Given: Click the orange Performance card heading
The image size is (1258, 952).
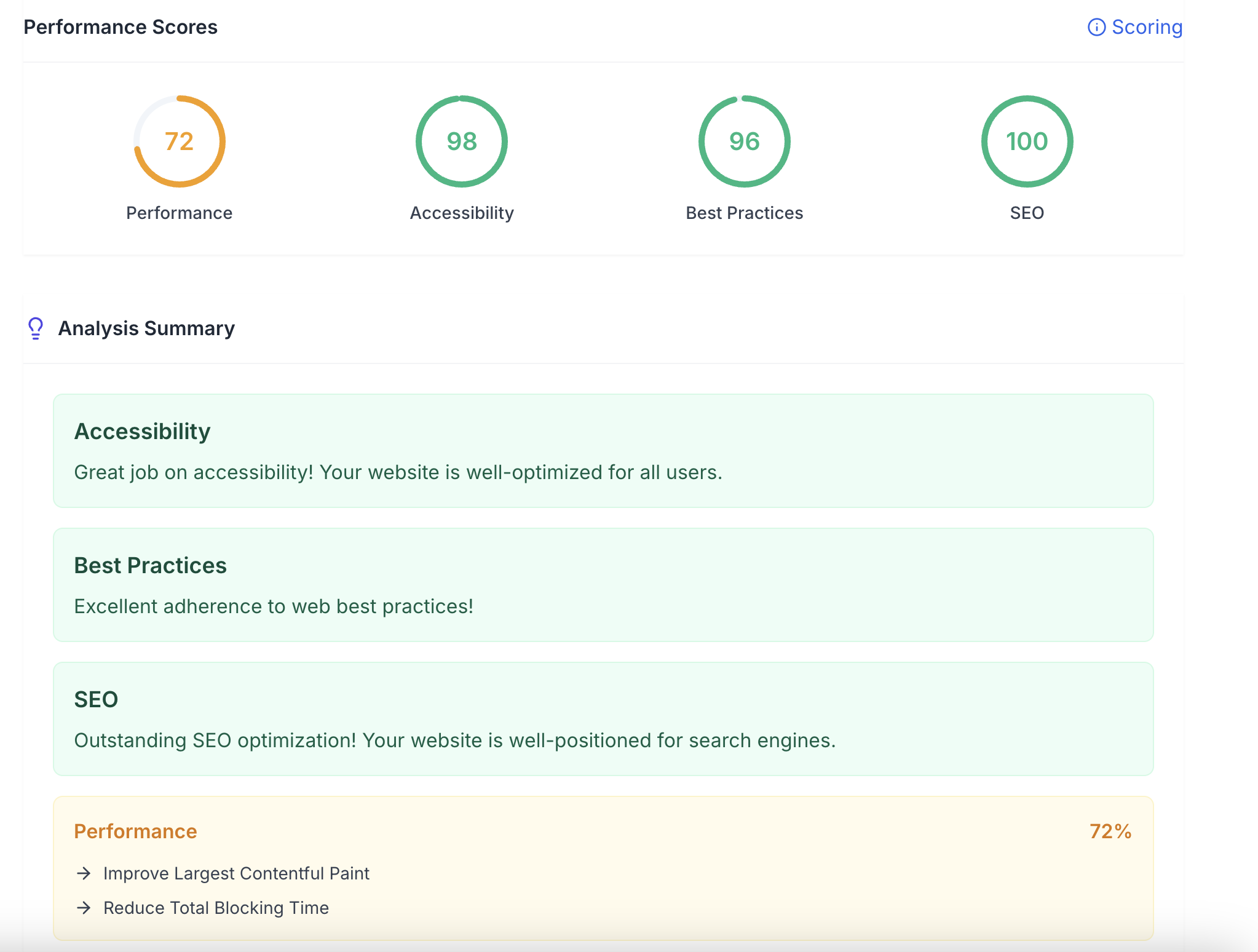Looking at the screenshot, I should coord(135,831).
